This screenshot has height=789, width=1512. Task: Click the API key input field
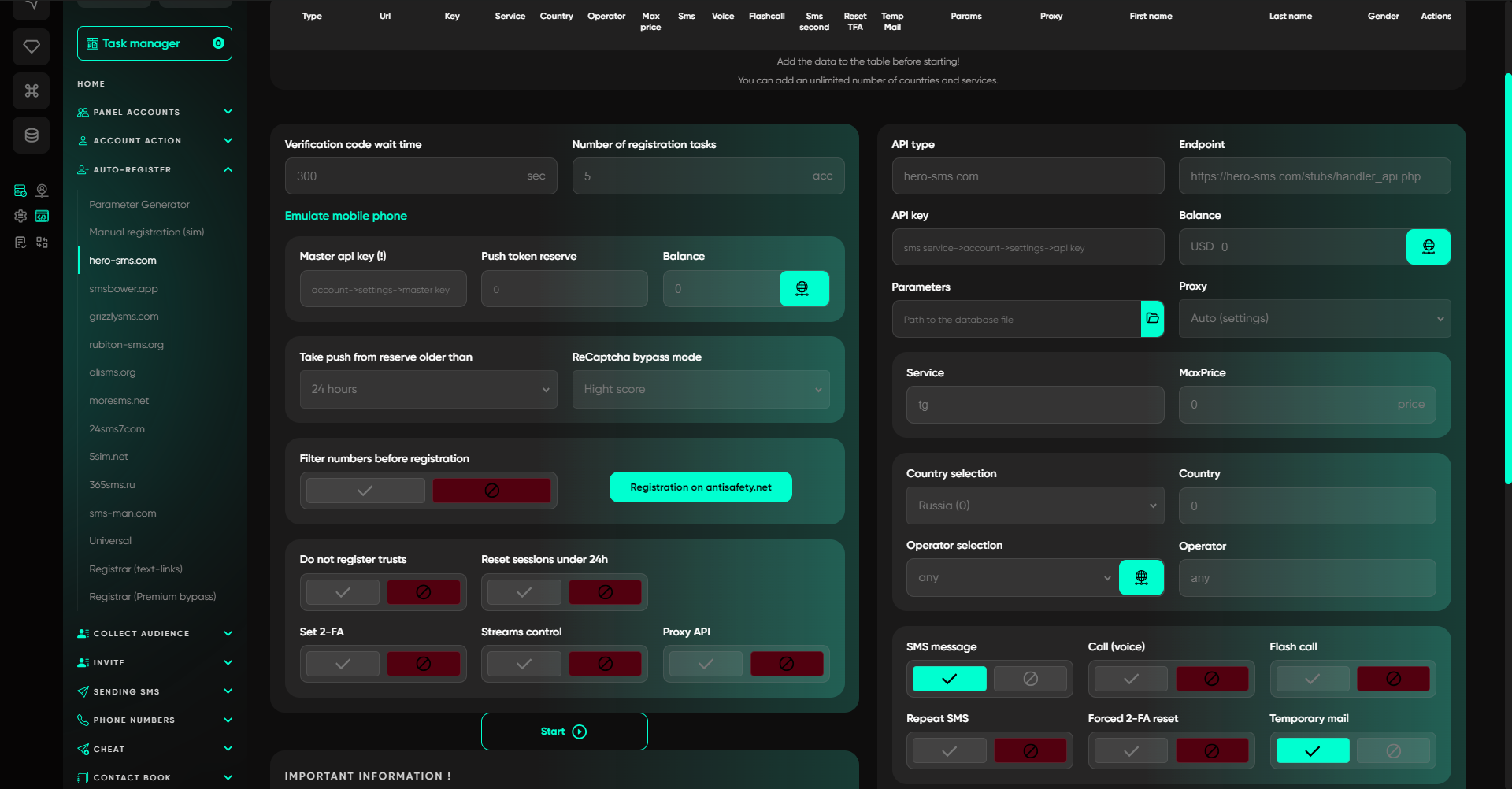[x=1027, y=248]
